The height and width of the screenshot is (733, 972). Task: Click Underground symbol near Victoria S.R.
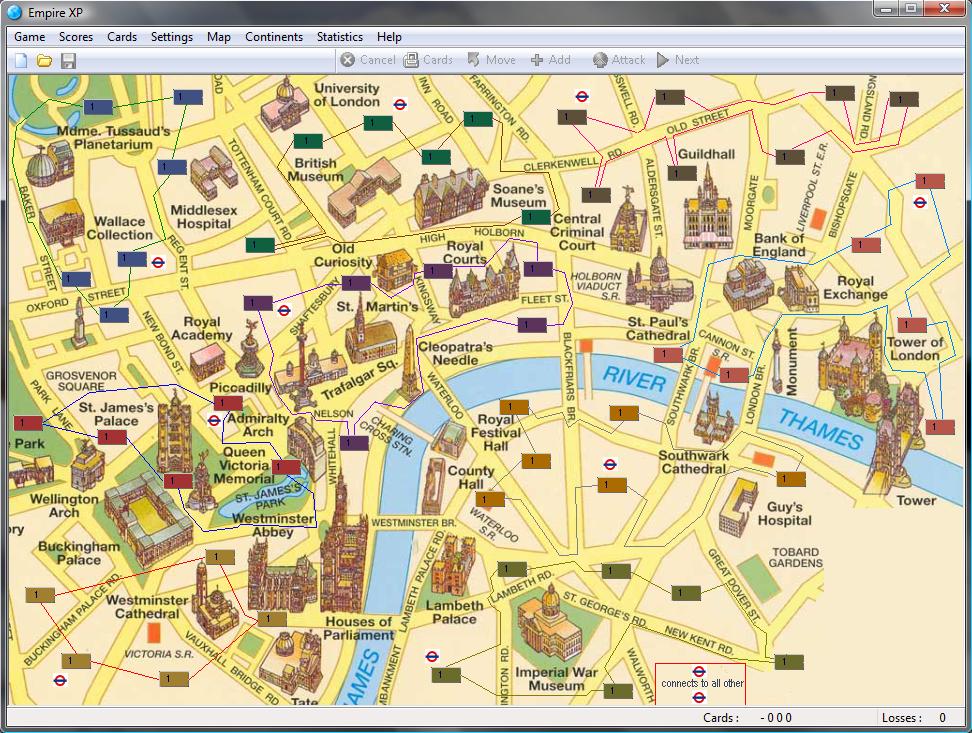pos(60,680)
